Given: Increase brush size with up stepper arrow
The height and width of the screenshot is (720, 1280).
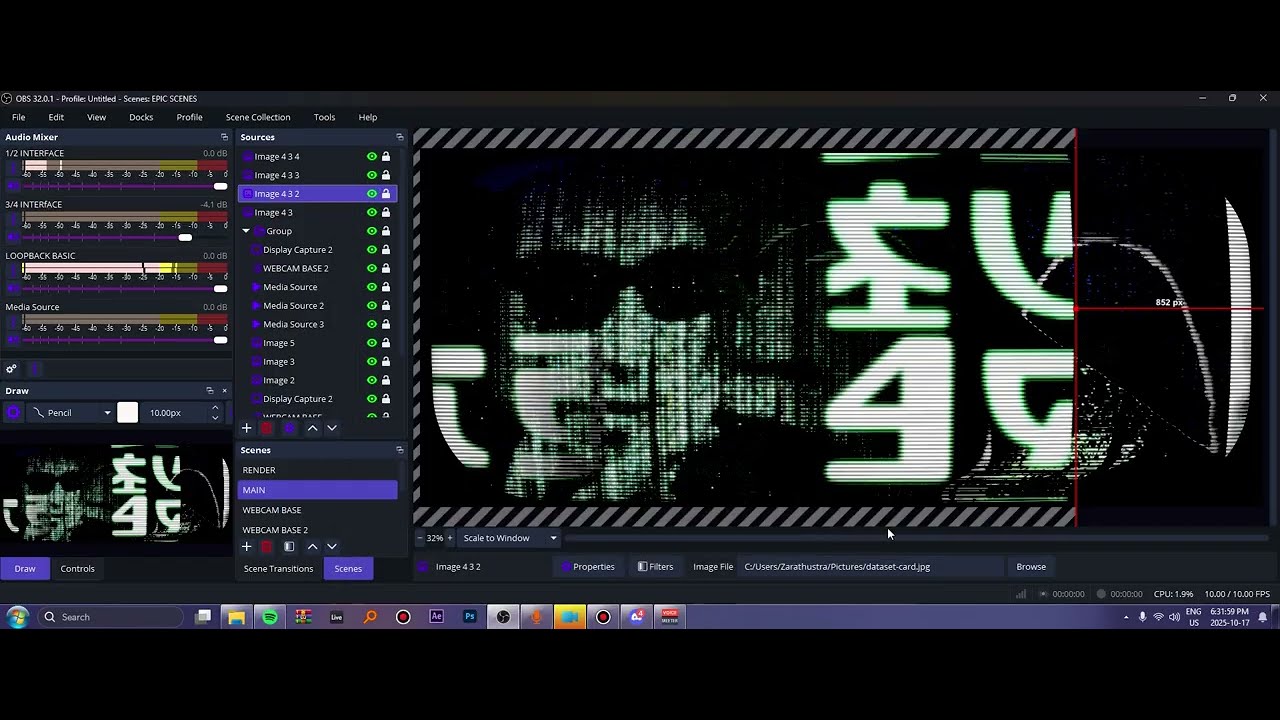Looking at the screenshot, I should tap(215, 408).
